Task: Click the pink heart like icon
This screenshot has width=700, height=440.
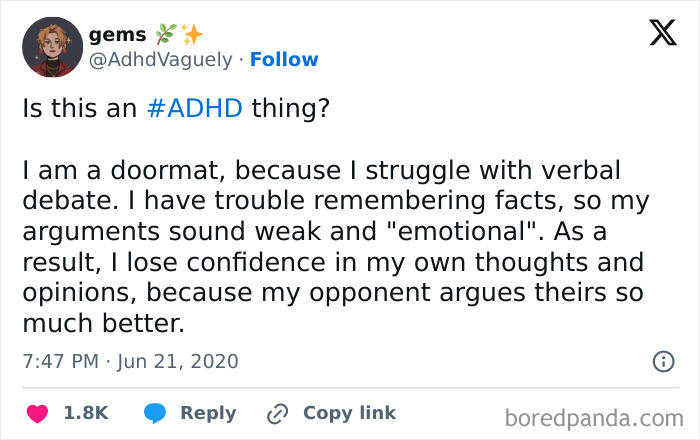Action: pos(38,413)
